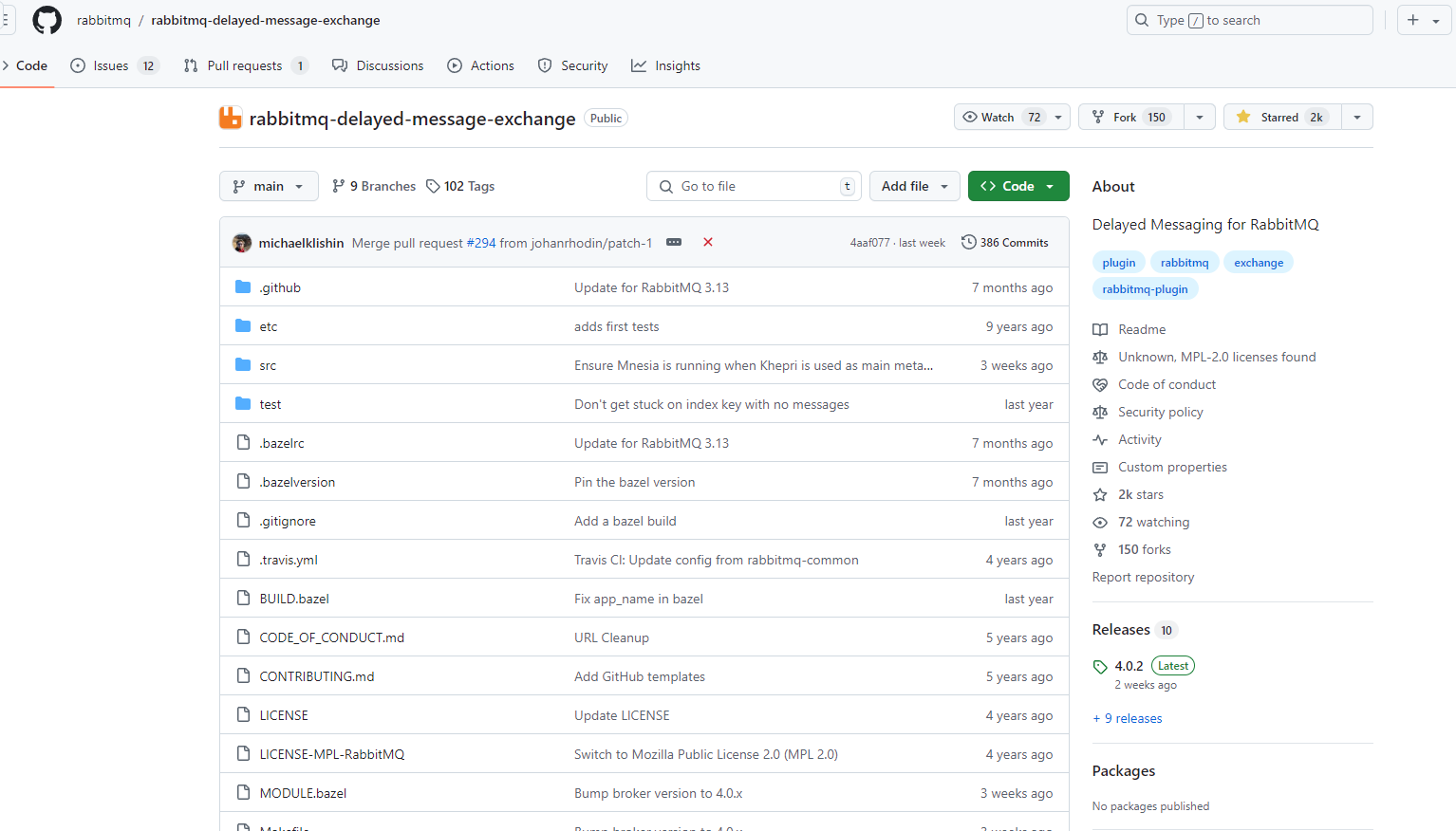Click the exchange topic tag

point(1259,262)
